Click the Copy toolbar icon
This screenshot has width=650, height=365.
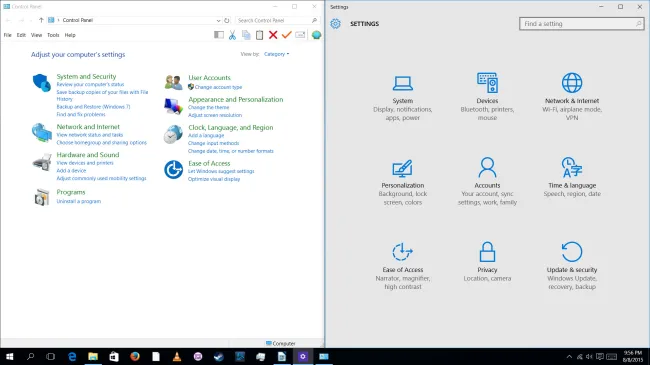click(246, 35)
